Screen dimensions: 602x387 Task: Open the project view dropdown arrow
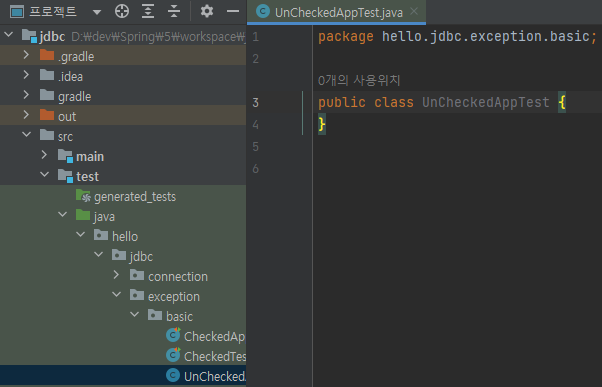pos(97,12)
